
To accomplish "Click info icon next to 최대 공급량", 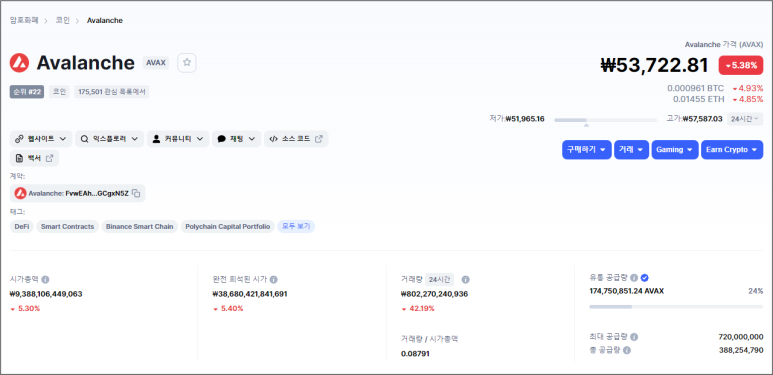I will click(634, 337).
